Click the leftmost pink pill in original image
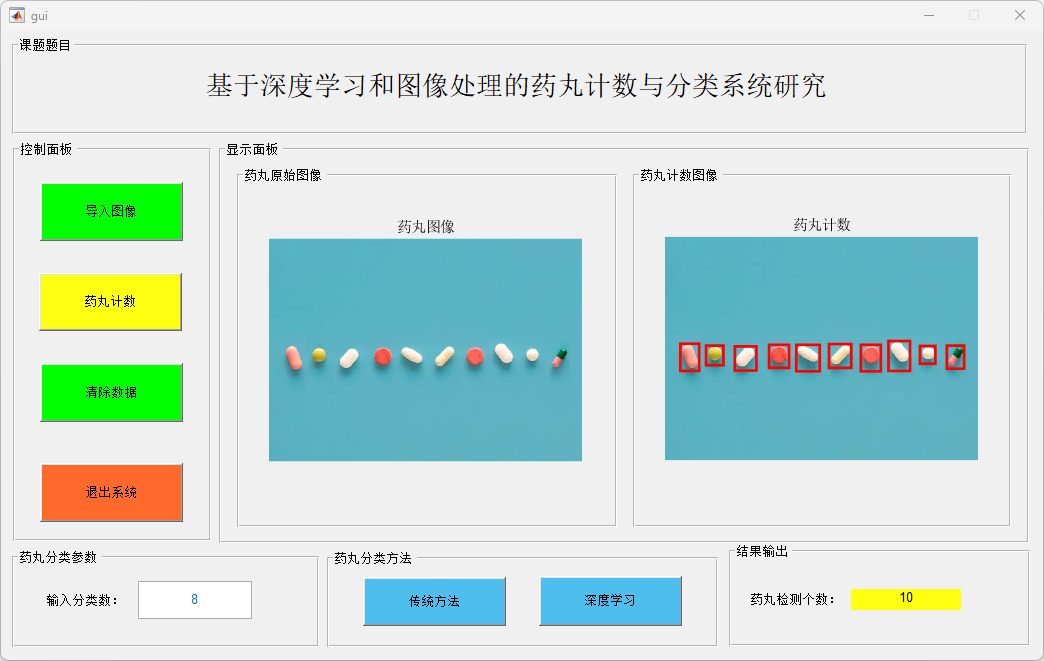This screenshot has width=1044, height=661. click(x=293, y=358)
